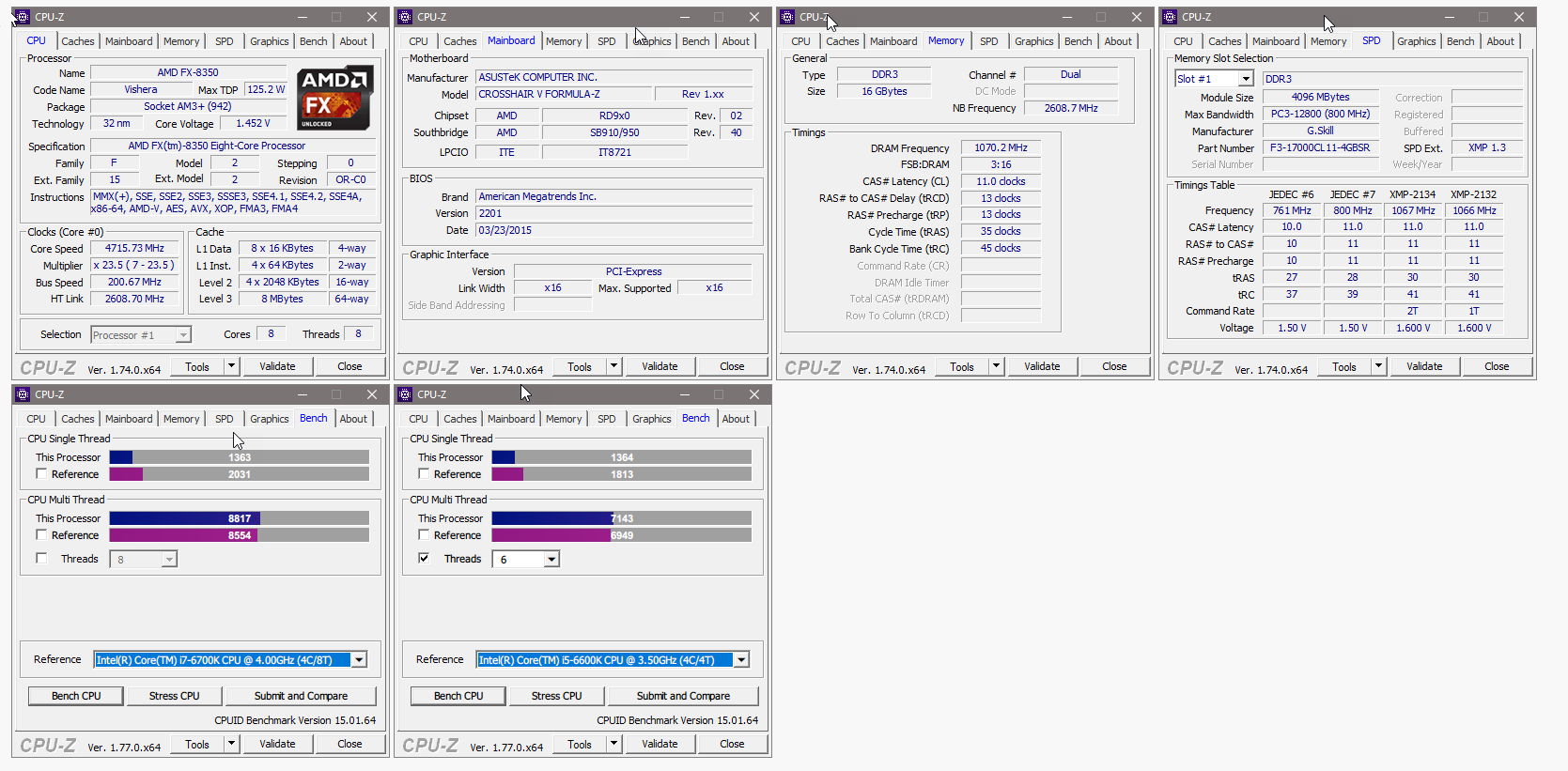Click Submit and Compare in the i7-6700K Bench window
The image size is (1568, 771).
(x=301, y=696)
